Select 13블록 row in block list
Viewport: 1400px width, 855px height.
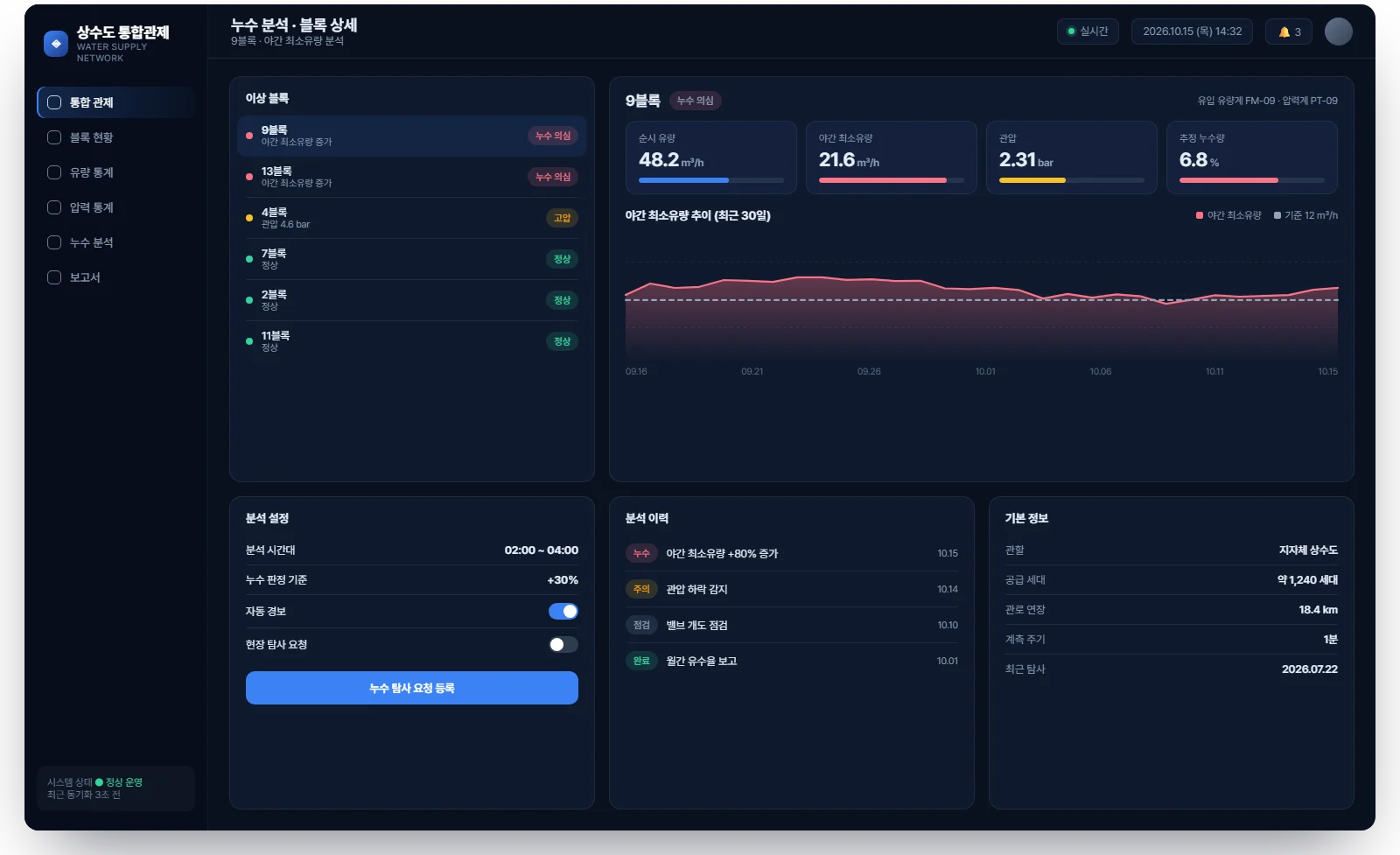tap(412, 177)
